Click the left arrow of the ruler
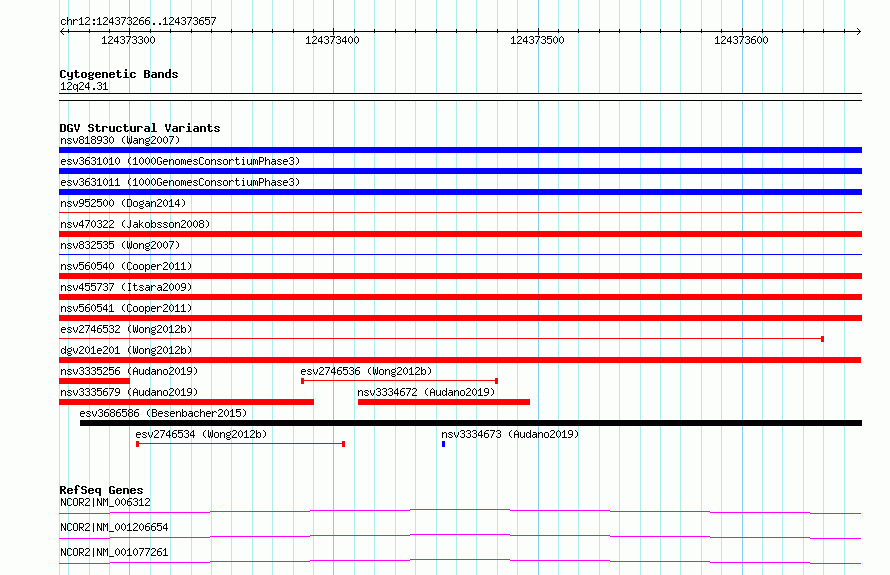 tap(63, 31)
